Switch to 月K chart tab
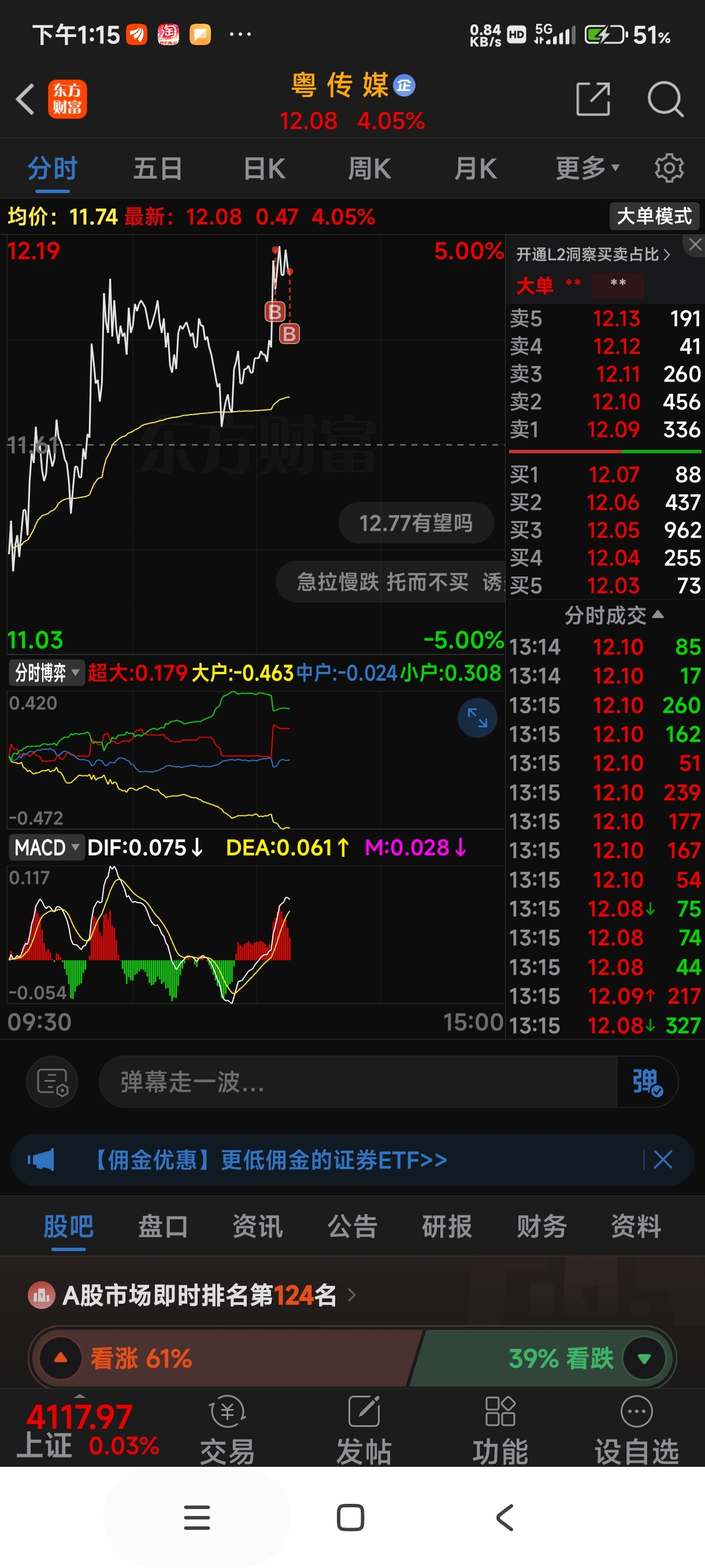Screen dimensions: 705x1568 coord(476,168)
